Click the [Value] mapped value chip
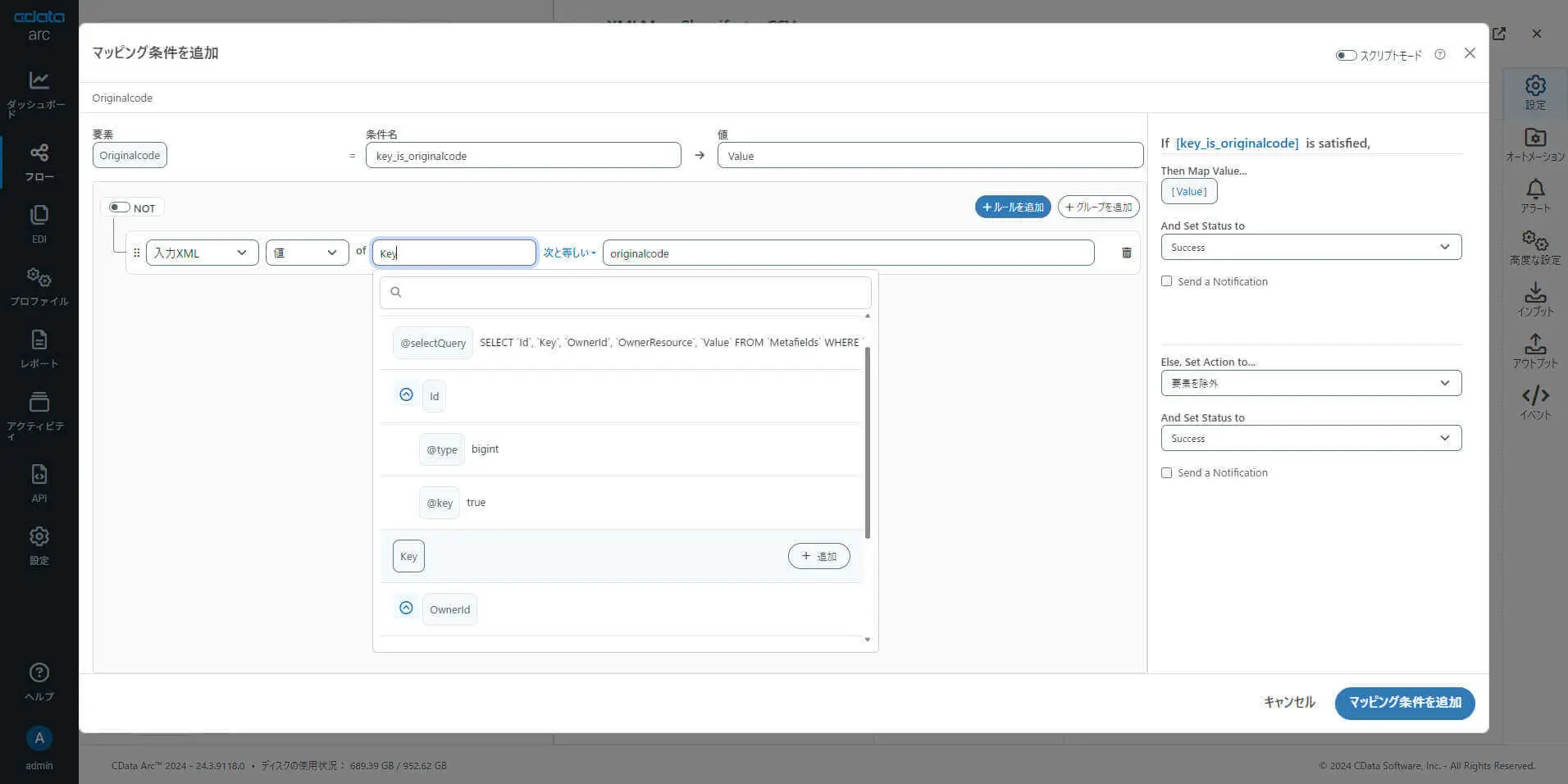The width and height of the screenshot is (1568, 784). coord(1189,191)
